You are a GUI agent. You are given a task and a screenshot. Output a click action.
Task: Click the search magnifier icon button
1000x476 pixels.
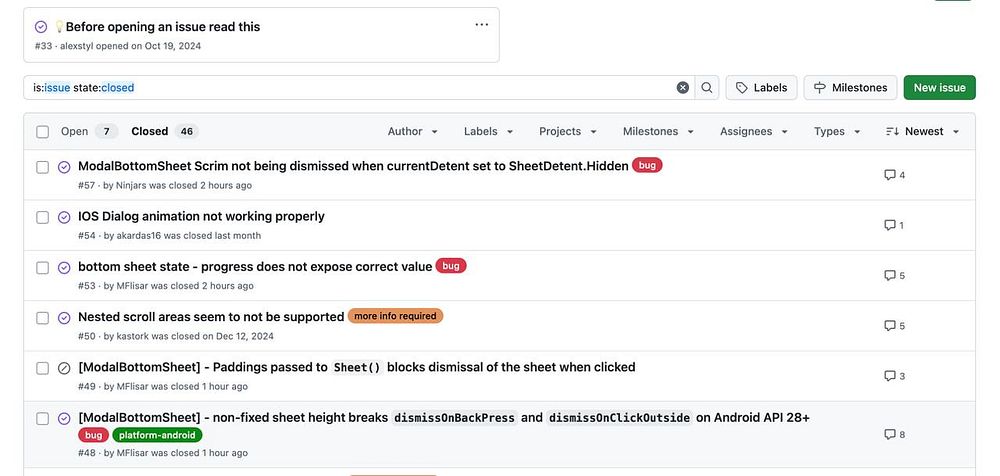tap(707, 88)
